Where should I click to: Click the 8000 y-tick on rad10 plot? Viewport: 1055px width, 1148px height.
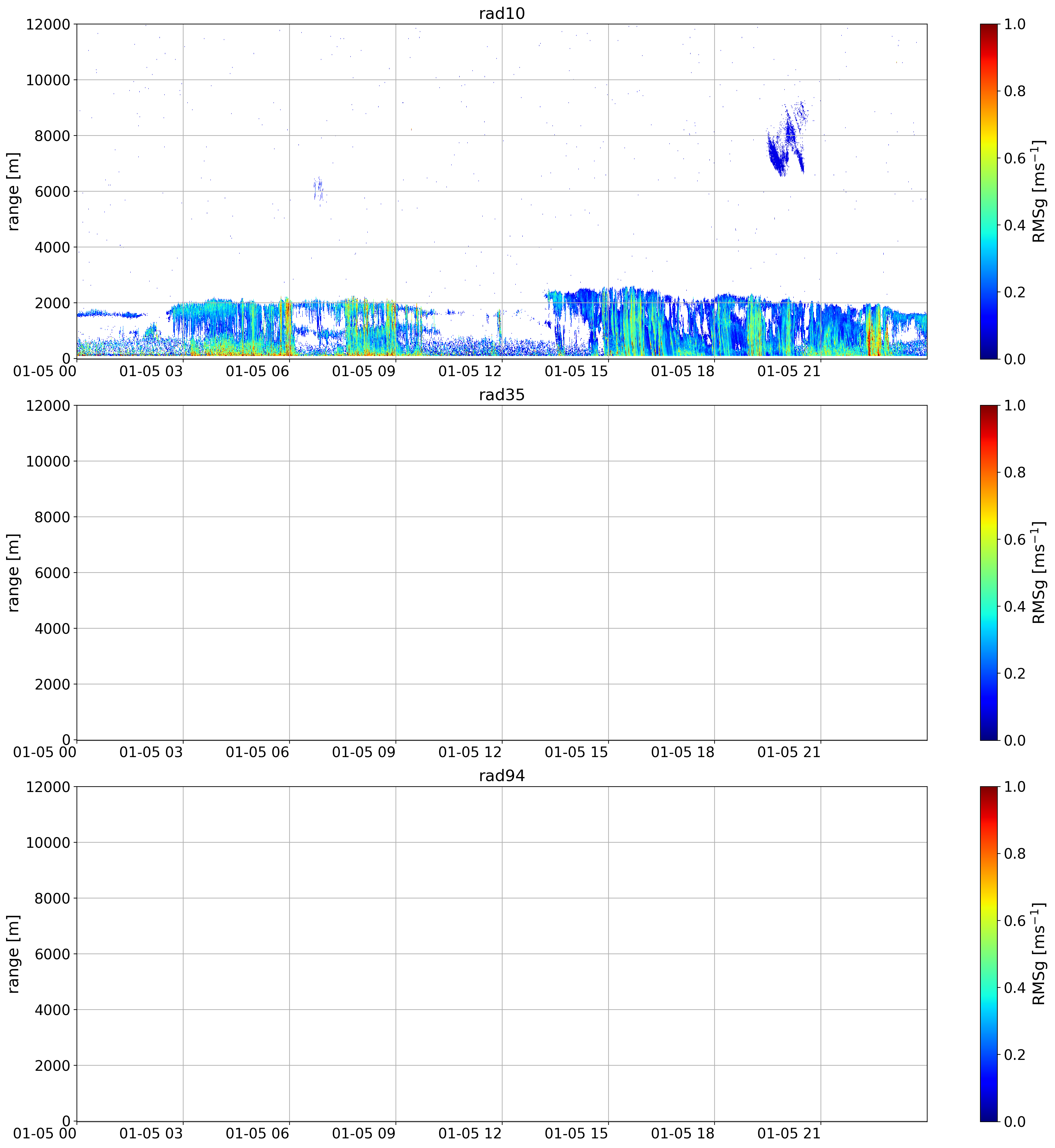pyautogui.click(x=53, y=135)
